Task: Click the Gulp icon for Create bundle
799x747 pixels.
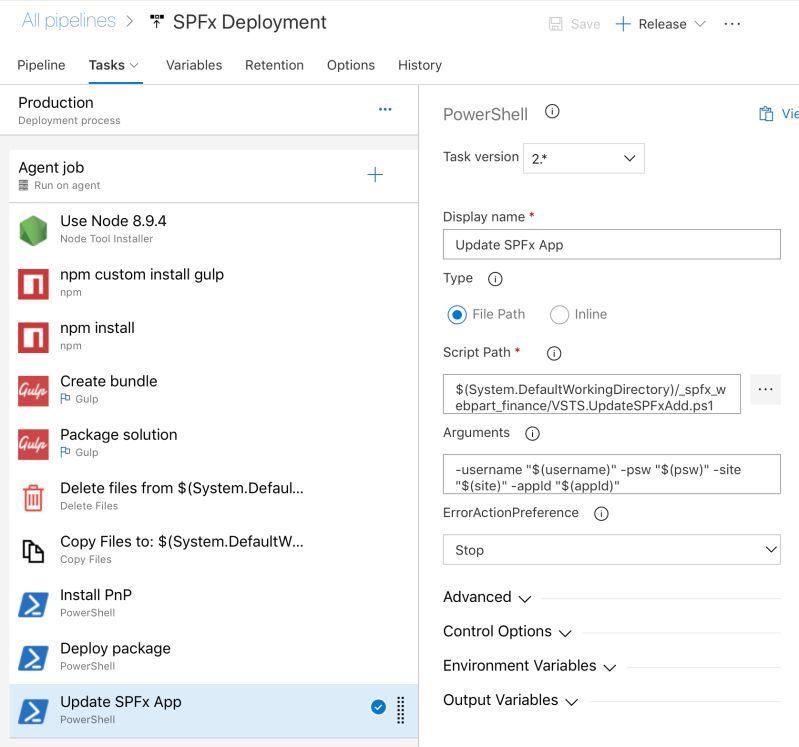Action: pos(33,391)
